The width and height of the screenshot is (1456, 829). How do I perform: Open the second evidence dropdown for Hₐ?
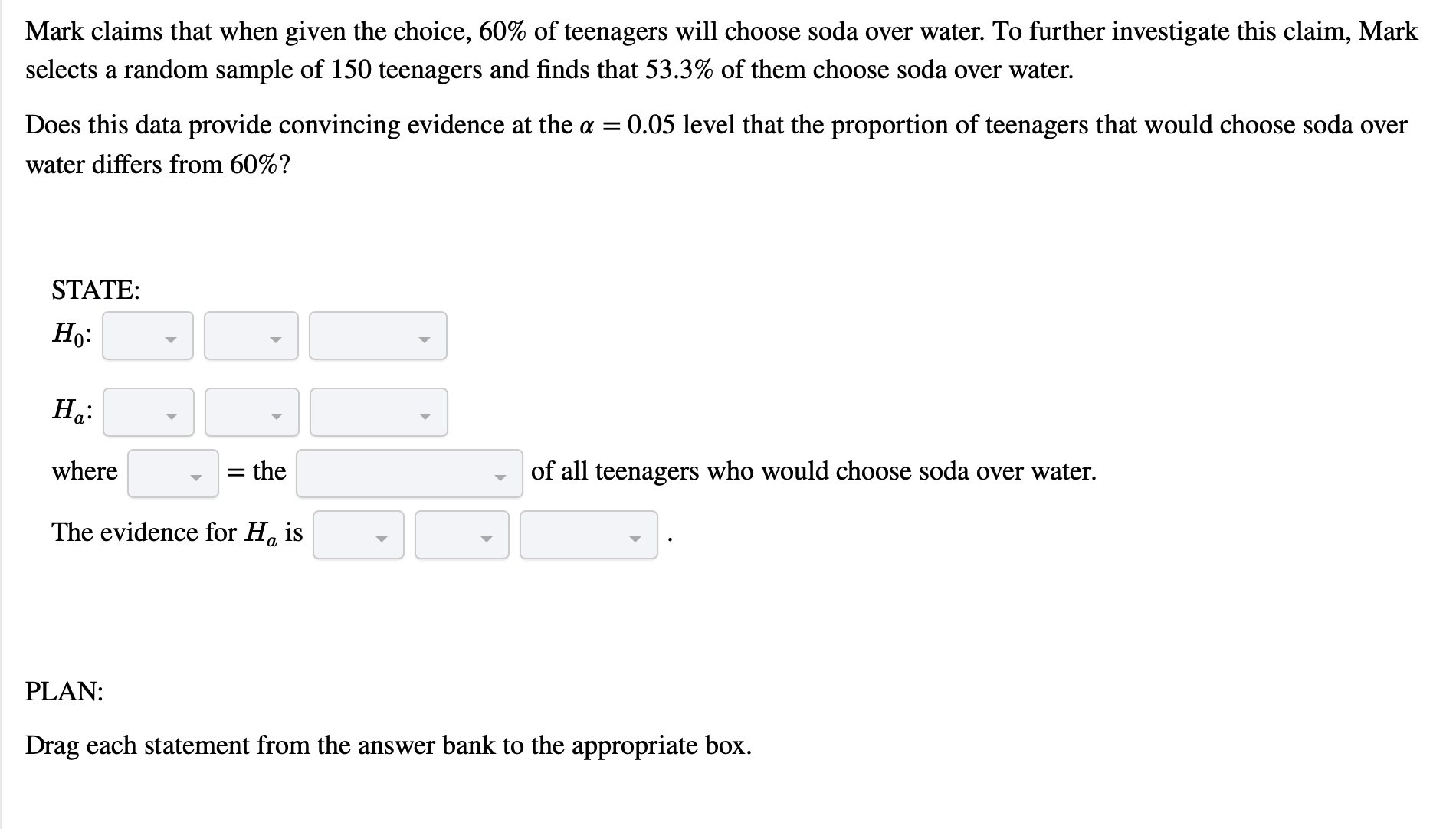pyautogui.click(x=461, y=535)
